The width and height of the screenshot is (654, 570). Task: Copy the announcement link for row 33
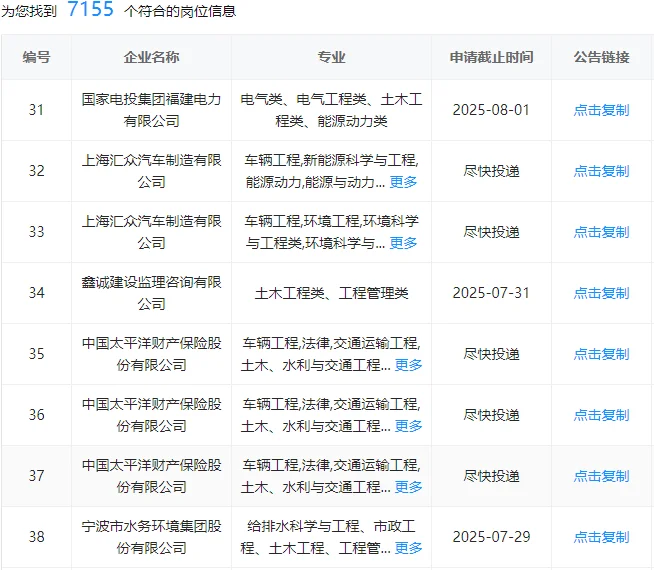(601, 232)
